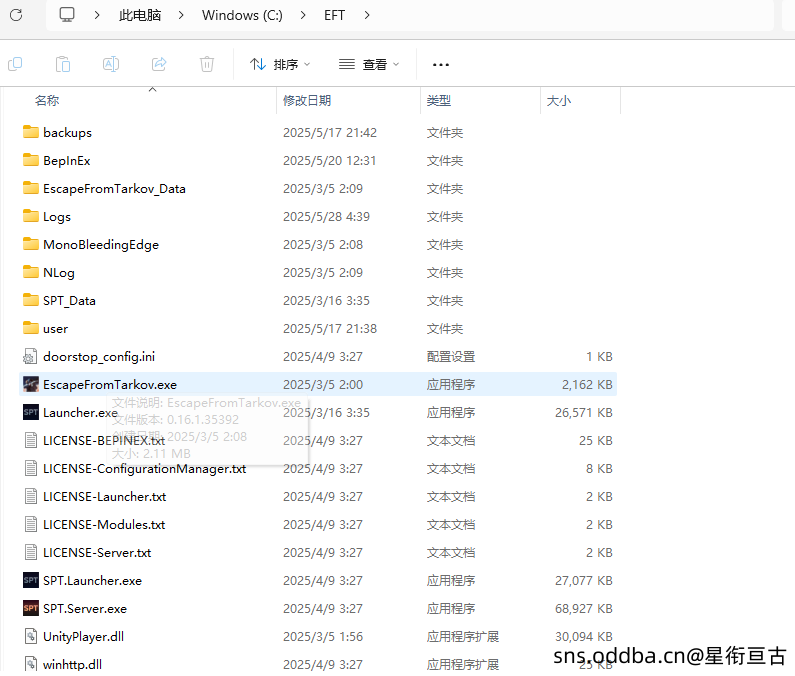Click the 2025/5/20 12:31 date of BepInEx
The image size is (795, 676).
(x=330, y=161)
